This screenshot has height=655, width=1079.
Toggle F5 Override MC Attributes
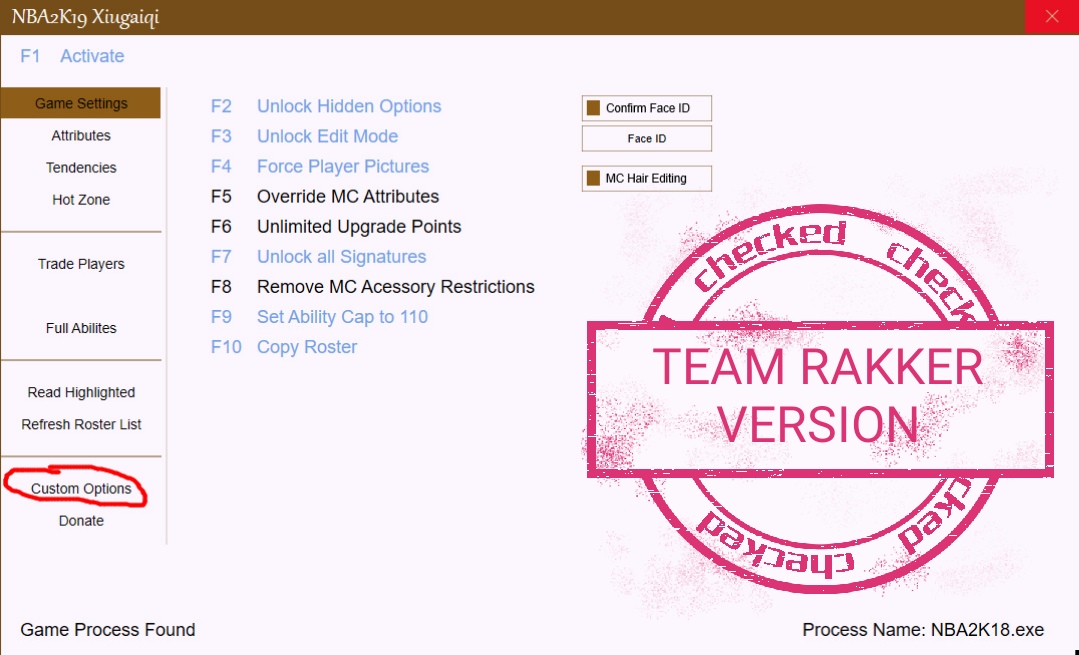click(324, 197)
